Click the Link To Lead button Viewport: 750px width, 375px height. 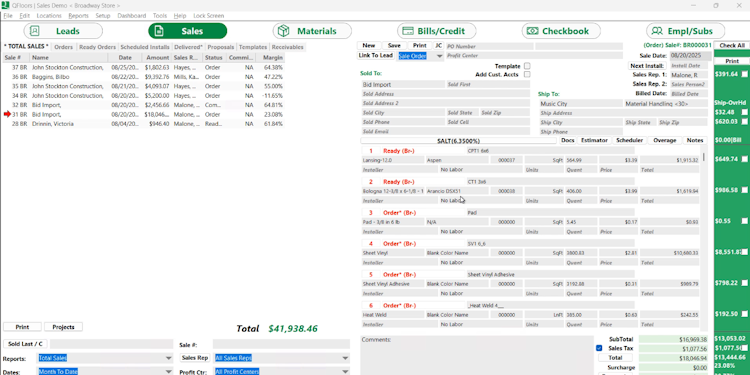pos(375,55)
